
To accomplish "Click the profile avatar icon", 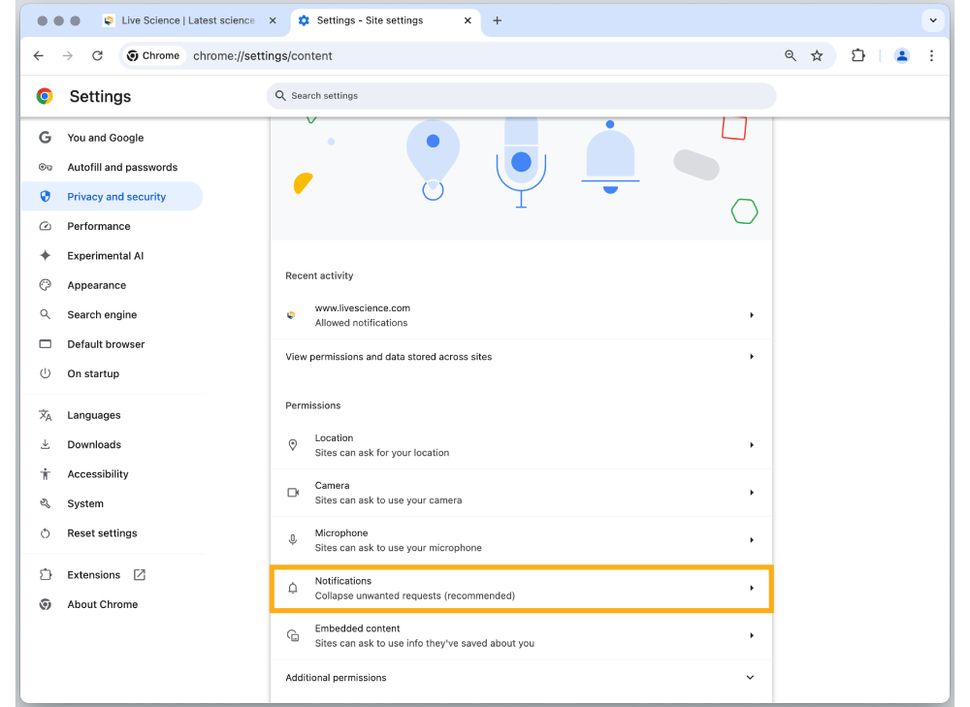I will click(x=901, y=55).
